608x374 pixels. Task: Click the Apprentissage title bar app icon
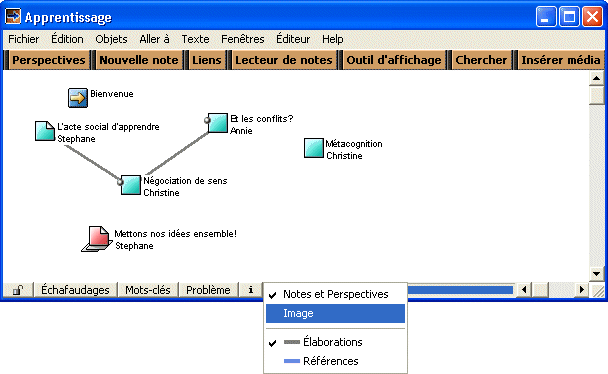click(x=13, y=16)
